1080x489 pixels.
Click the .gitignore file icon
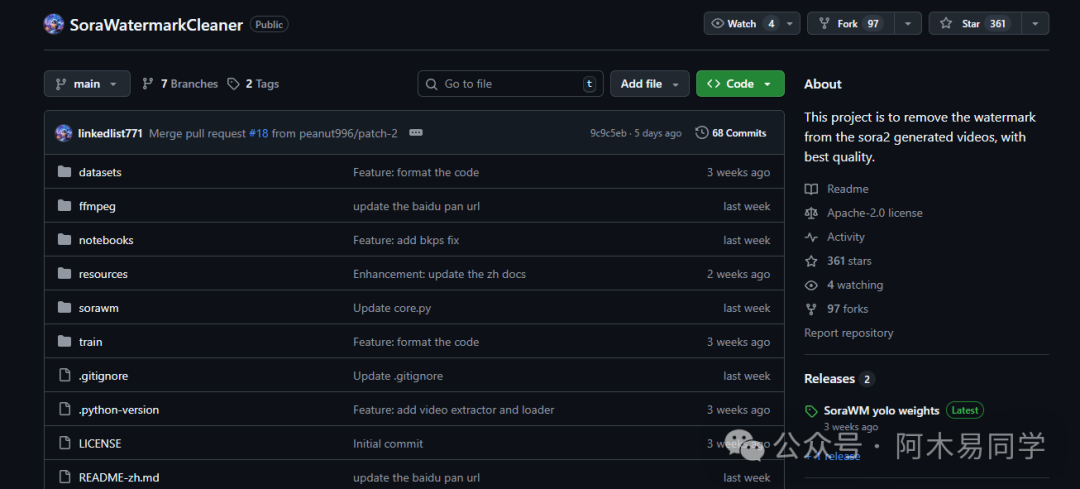click(x=65, y=375)
